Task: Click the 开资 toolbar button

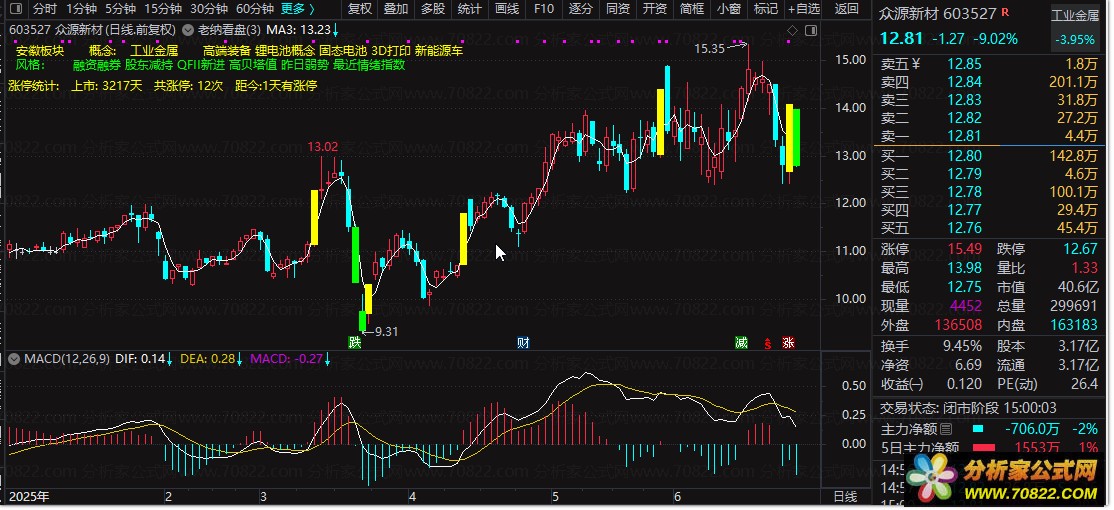Action: [x=654, y=9]
